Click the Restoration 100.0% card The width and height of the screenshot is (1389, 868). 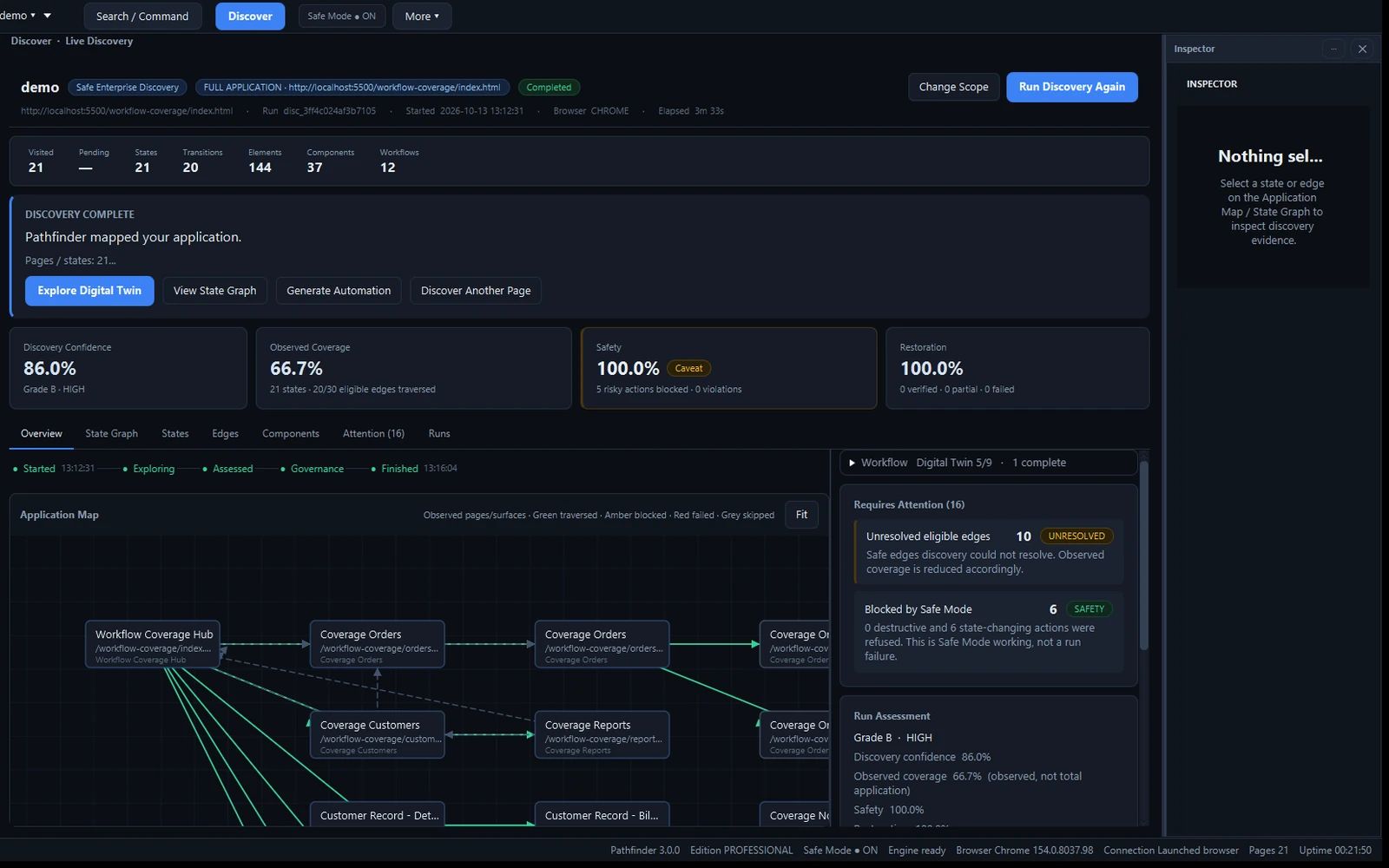pos(1017,368)
